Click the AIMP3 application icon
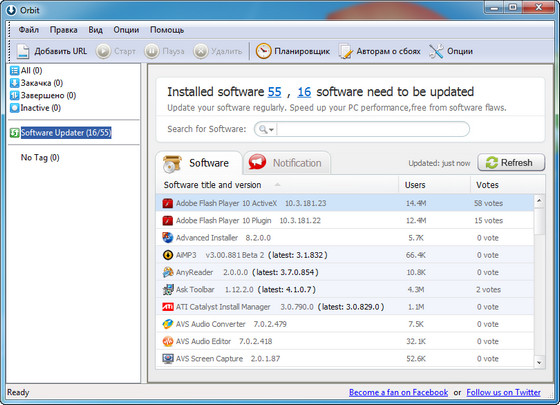 (168, 255)
